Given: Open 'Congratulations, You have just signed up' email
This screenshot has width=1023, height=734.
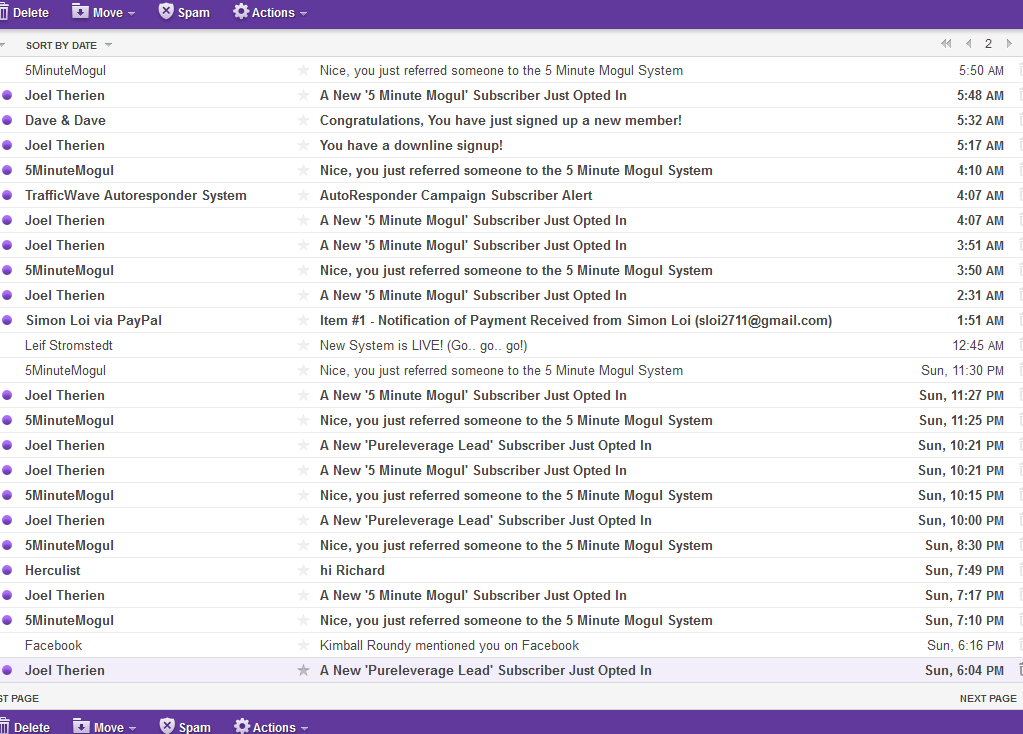Looking at the screenshot, I should point(500,120).
